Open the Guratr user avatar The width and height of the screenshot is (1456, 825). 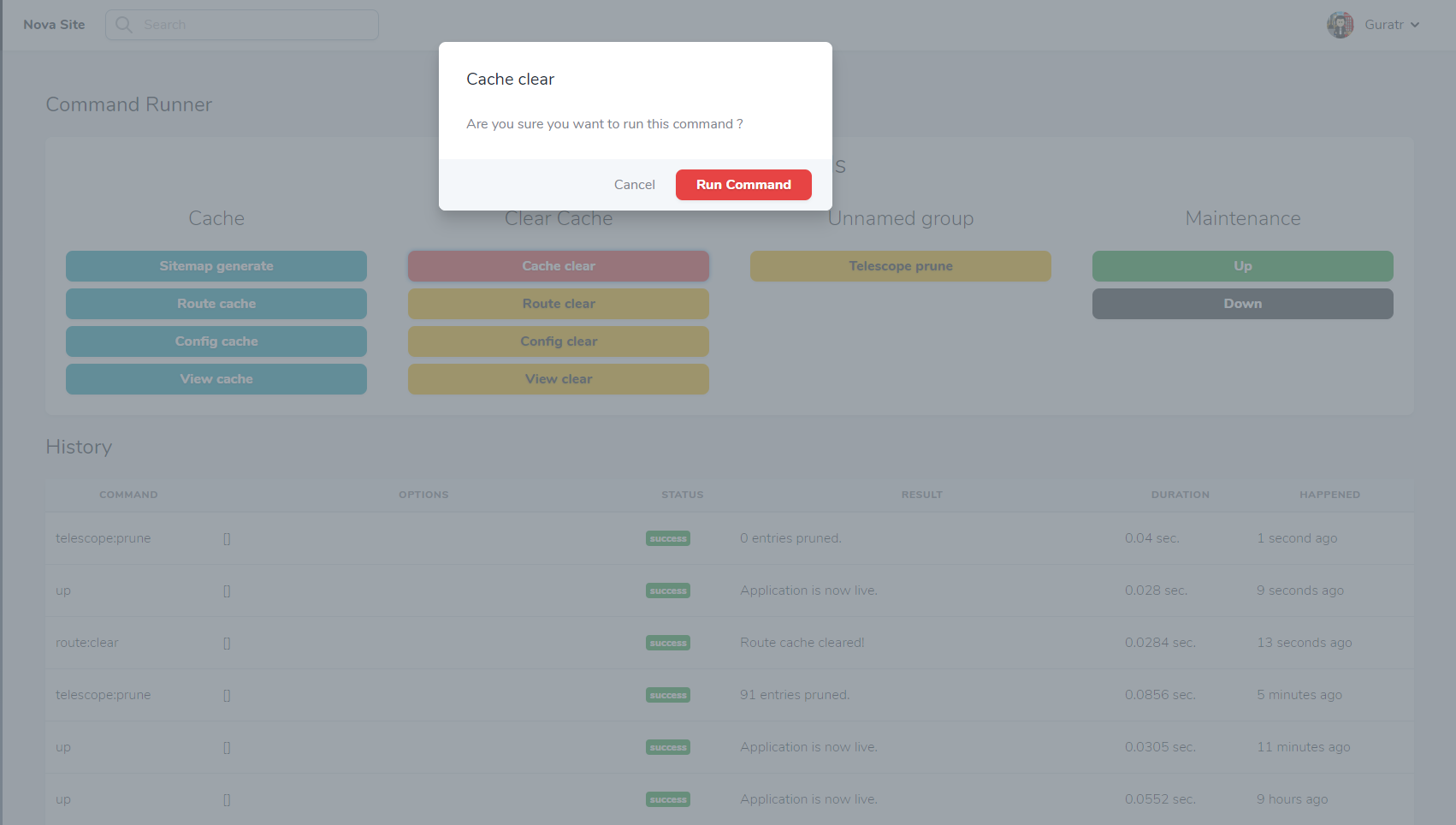coord(1340,25)
